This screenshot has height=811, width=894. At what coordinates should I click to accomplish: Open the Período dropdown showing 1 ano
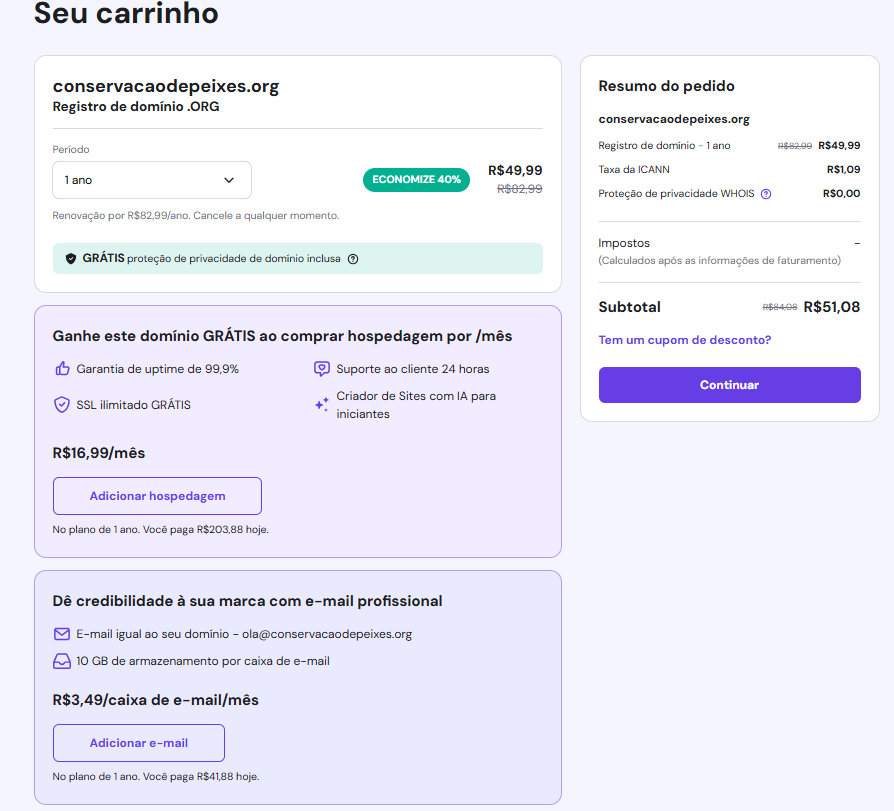(151, 180)
